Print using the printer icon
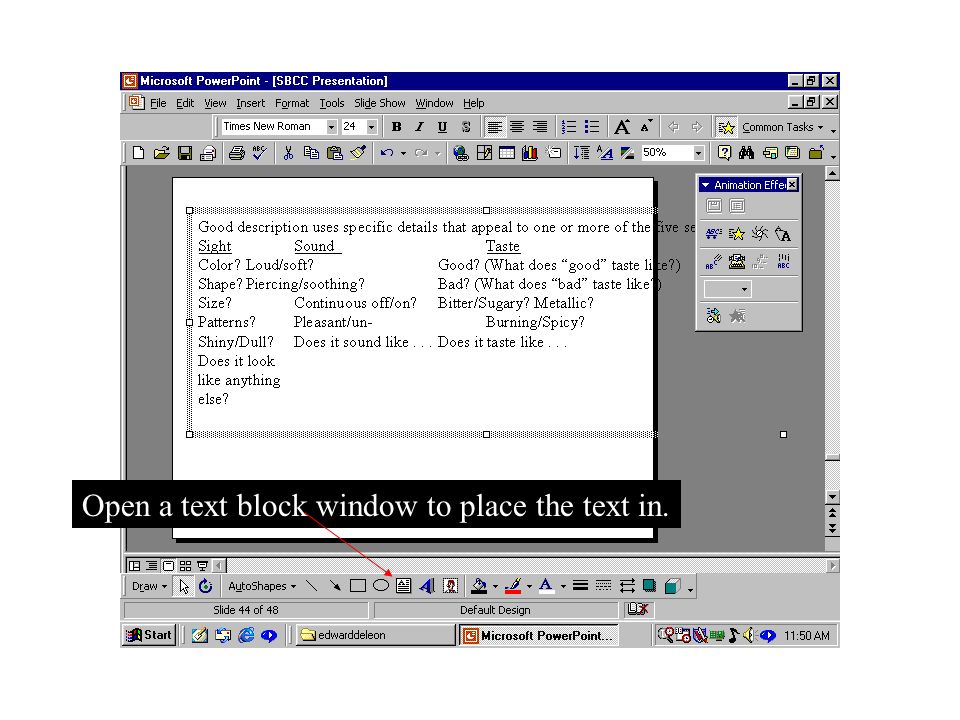This screenshot has width=960, height=720. tap(237, 152)
